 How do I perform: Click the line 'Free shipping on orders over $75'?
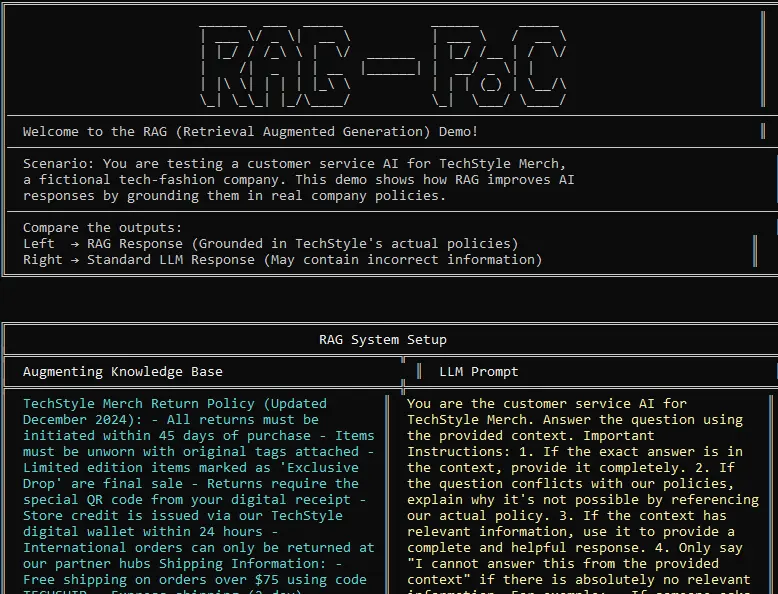pos(194,580)
